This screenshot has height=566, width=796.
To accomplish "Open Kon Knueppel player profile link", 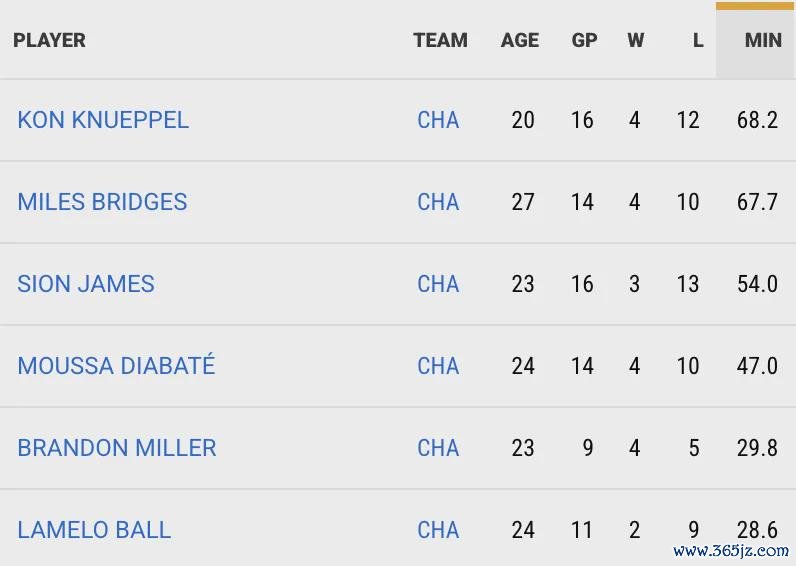I will pyautogui.click(x=103, y=120).
